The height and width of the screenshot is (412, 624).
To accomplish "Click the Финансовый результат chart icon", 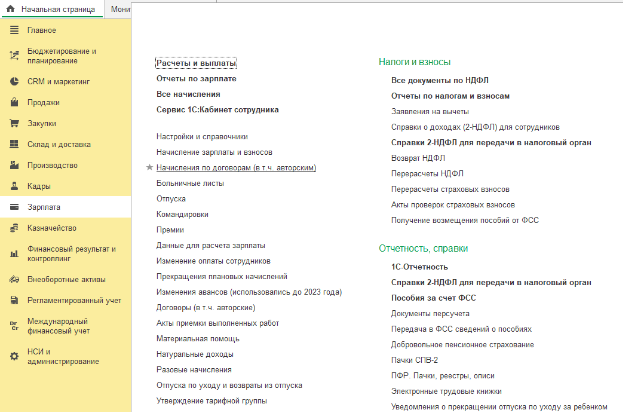I will click(14, 254).
